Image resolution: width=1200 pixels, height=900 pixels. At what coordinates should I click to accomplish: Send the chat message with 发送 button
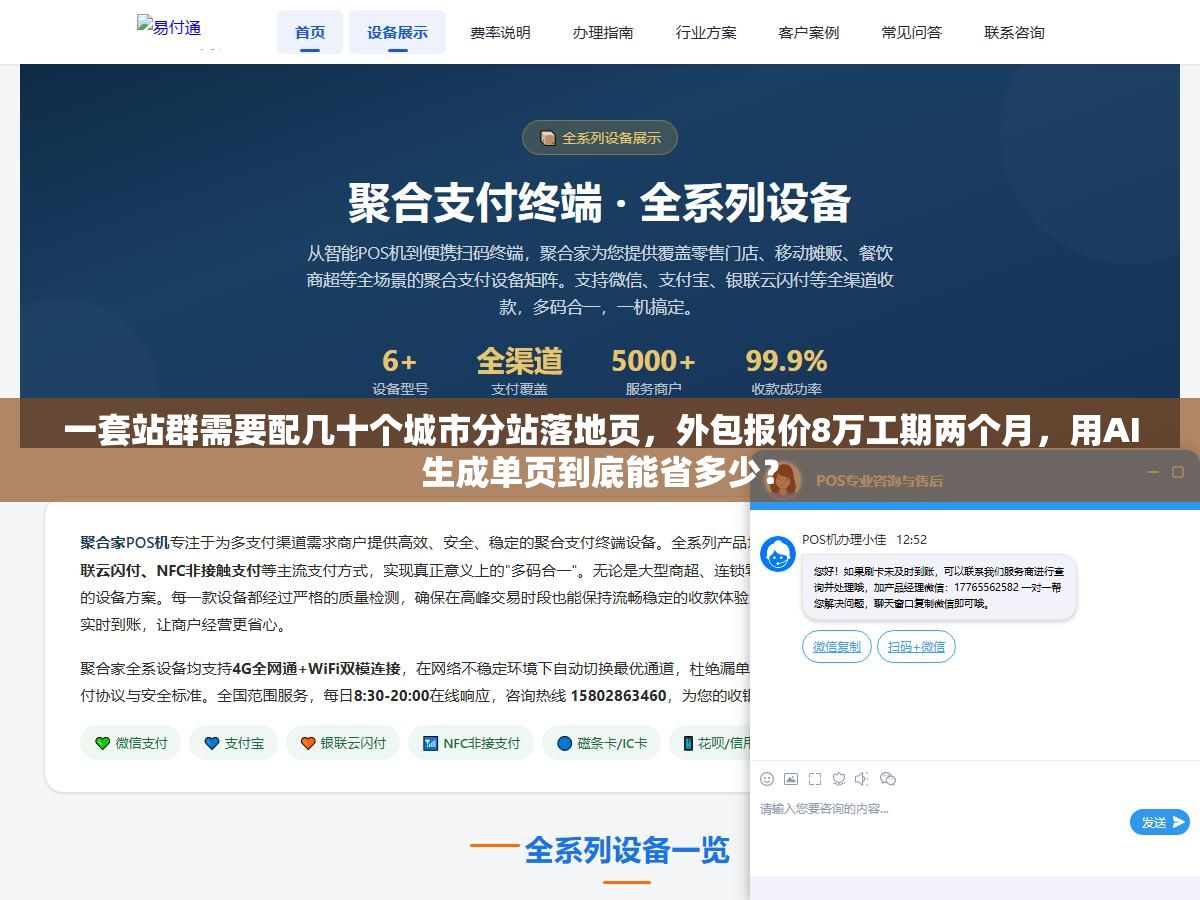(x=1160, y=822)
